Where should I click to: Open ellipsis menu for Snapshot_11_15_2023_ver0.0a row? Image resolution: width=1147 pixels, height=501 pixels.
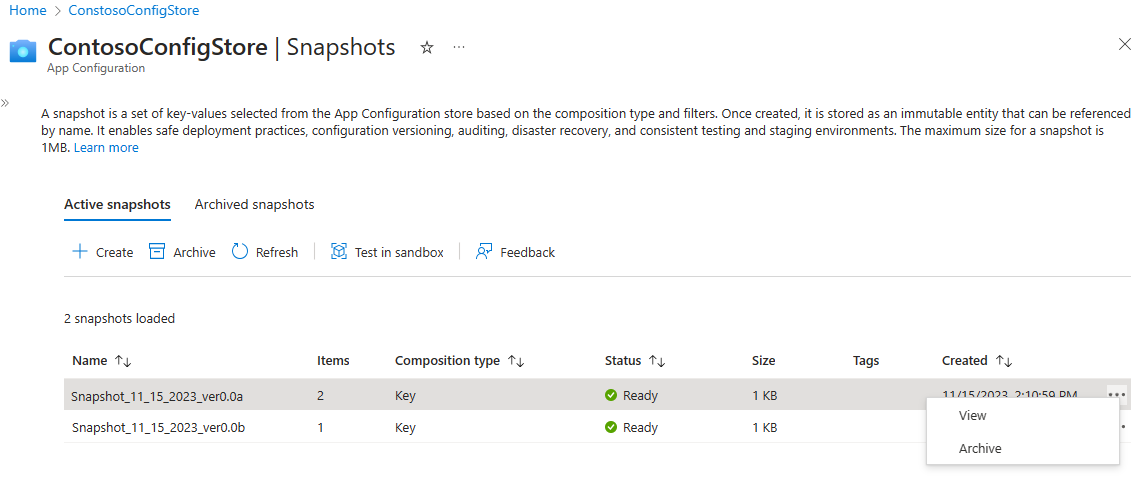point(1116,394)
